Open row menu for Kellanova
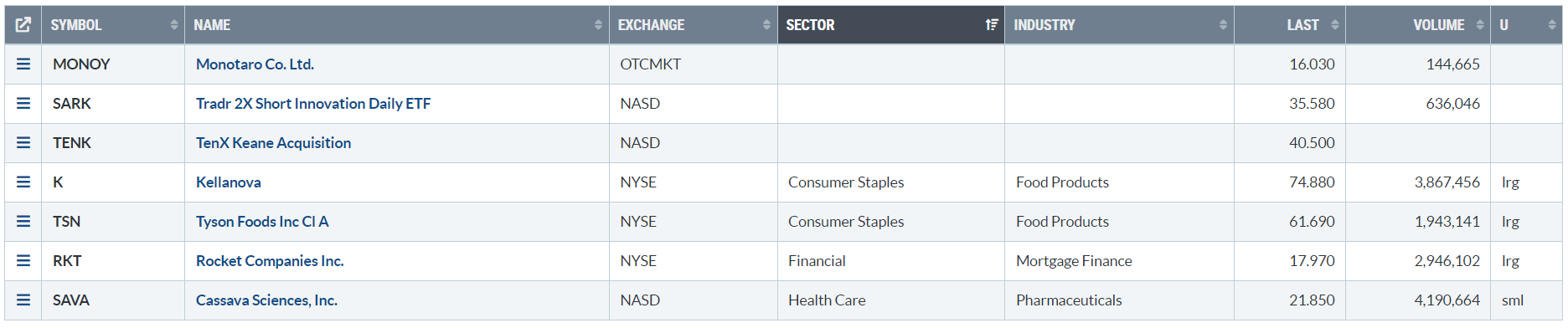 coord(23,182)
